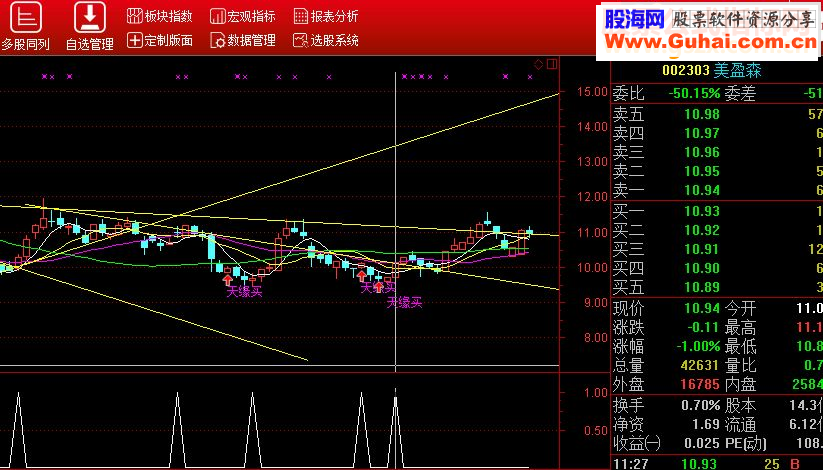Click the 9.00 price axis label

click(x=596, y=302)
